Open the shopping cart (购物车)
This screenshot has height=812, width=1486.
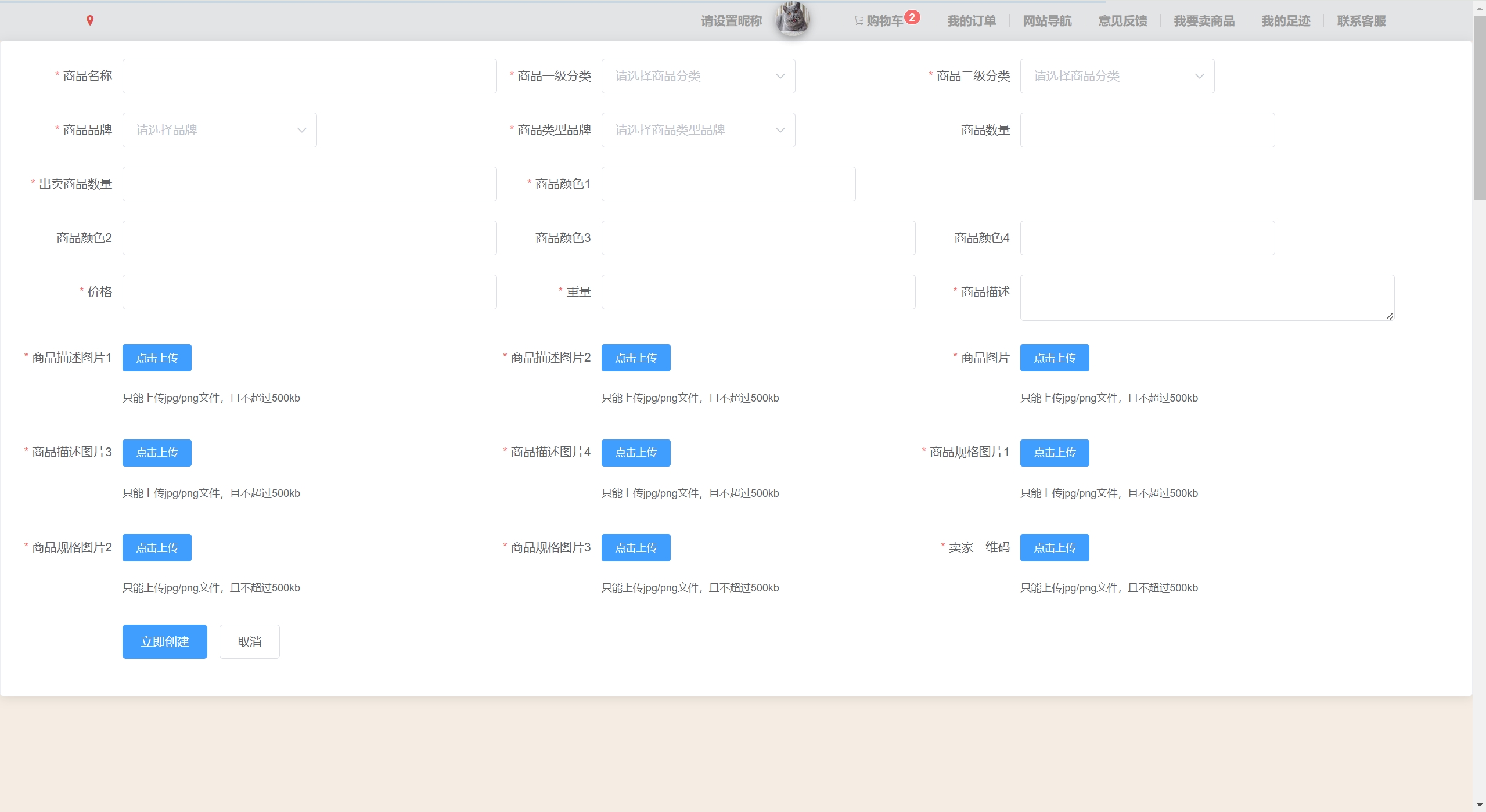point(884,21)
